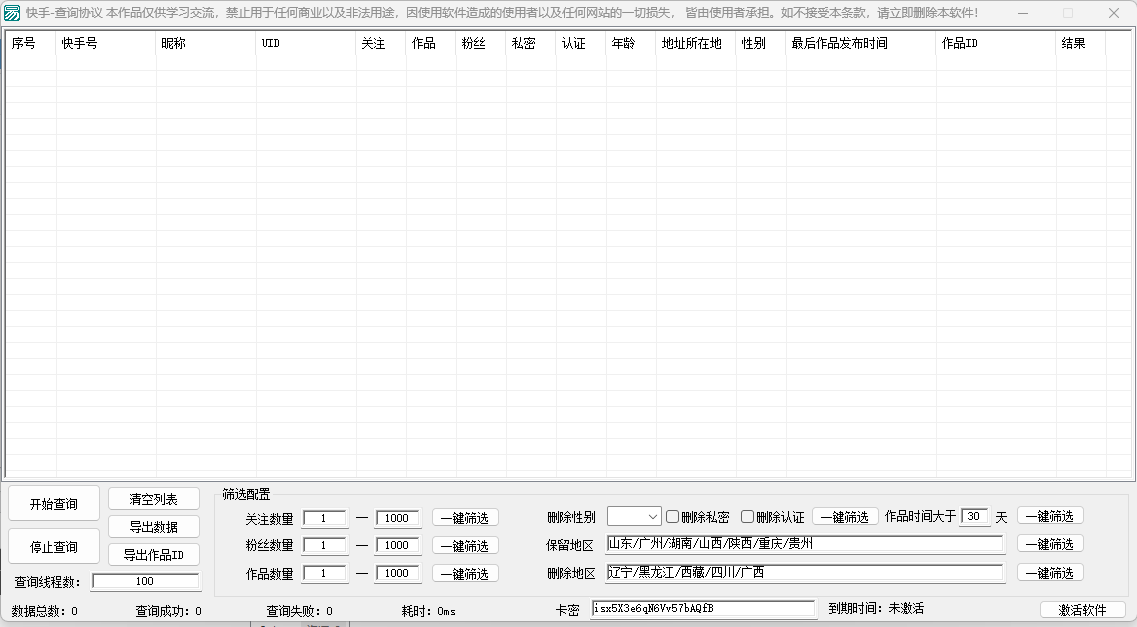Tick the 删除认证 checkbox
Screen dimensions: 1137x627
(747, 517)
